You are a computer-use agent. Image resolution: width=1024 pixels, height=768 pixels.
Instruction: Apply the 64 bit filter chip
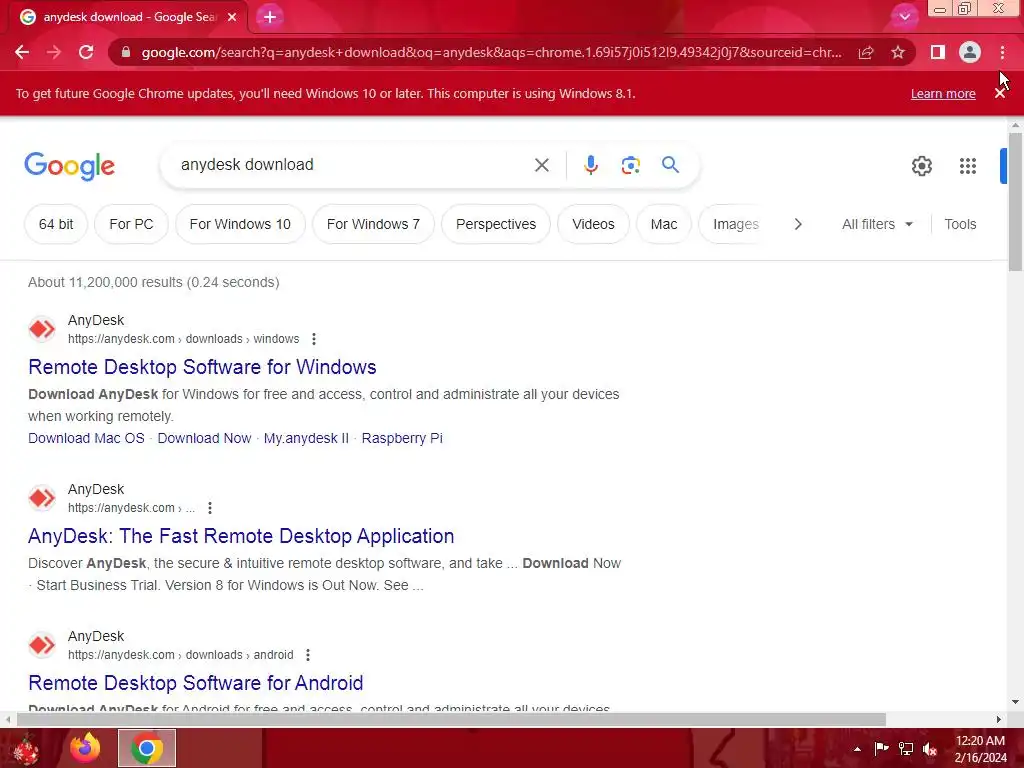(56, 224)
